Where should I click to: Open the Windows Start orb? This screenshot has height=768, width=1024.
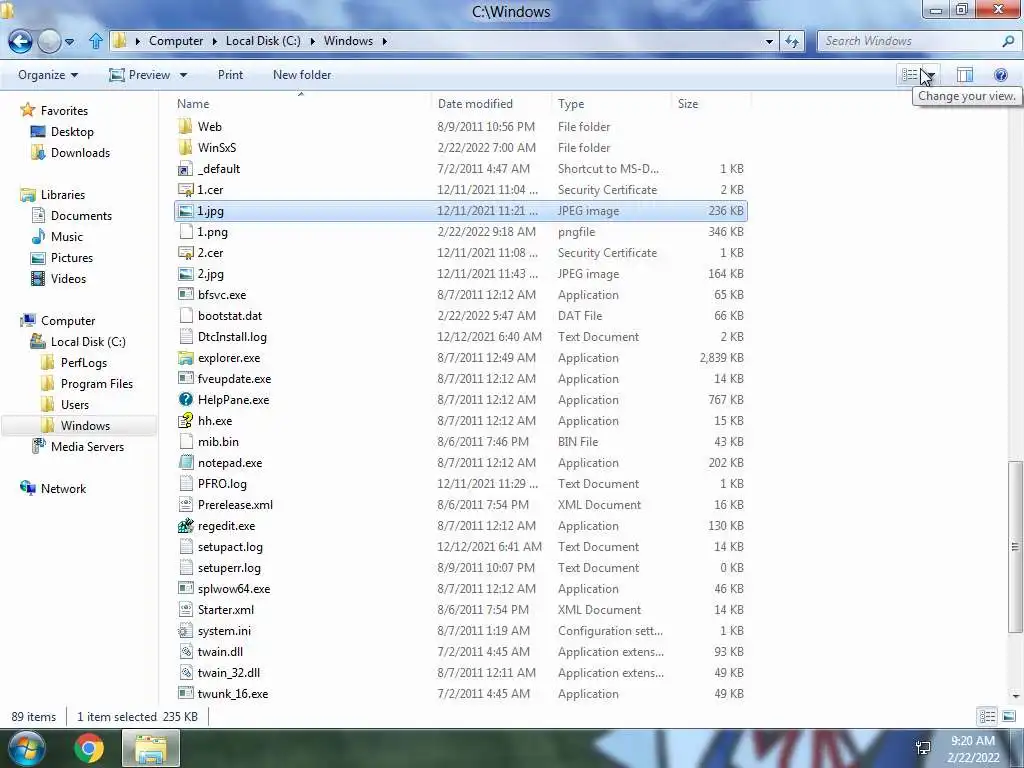point(26,748)
